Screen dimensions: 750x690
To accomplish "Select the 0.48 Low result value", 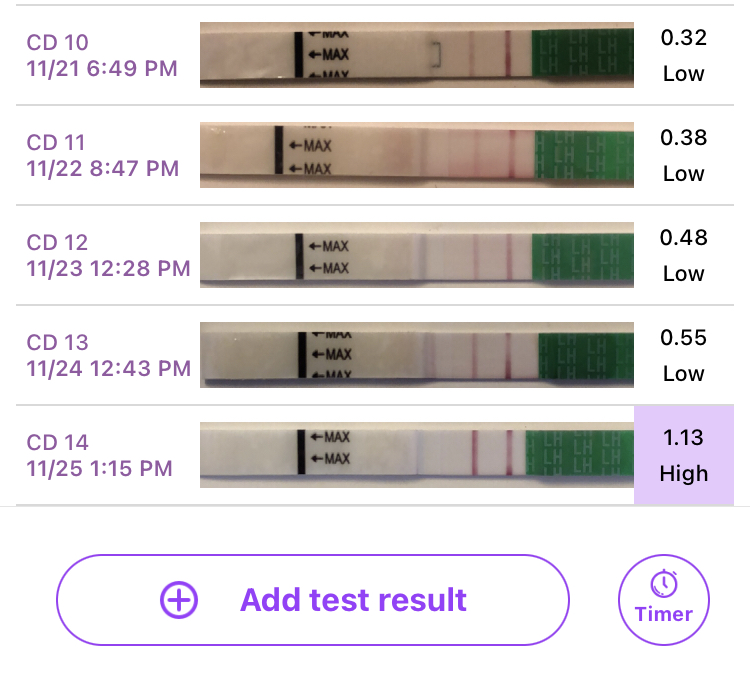I will [684, 255].
